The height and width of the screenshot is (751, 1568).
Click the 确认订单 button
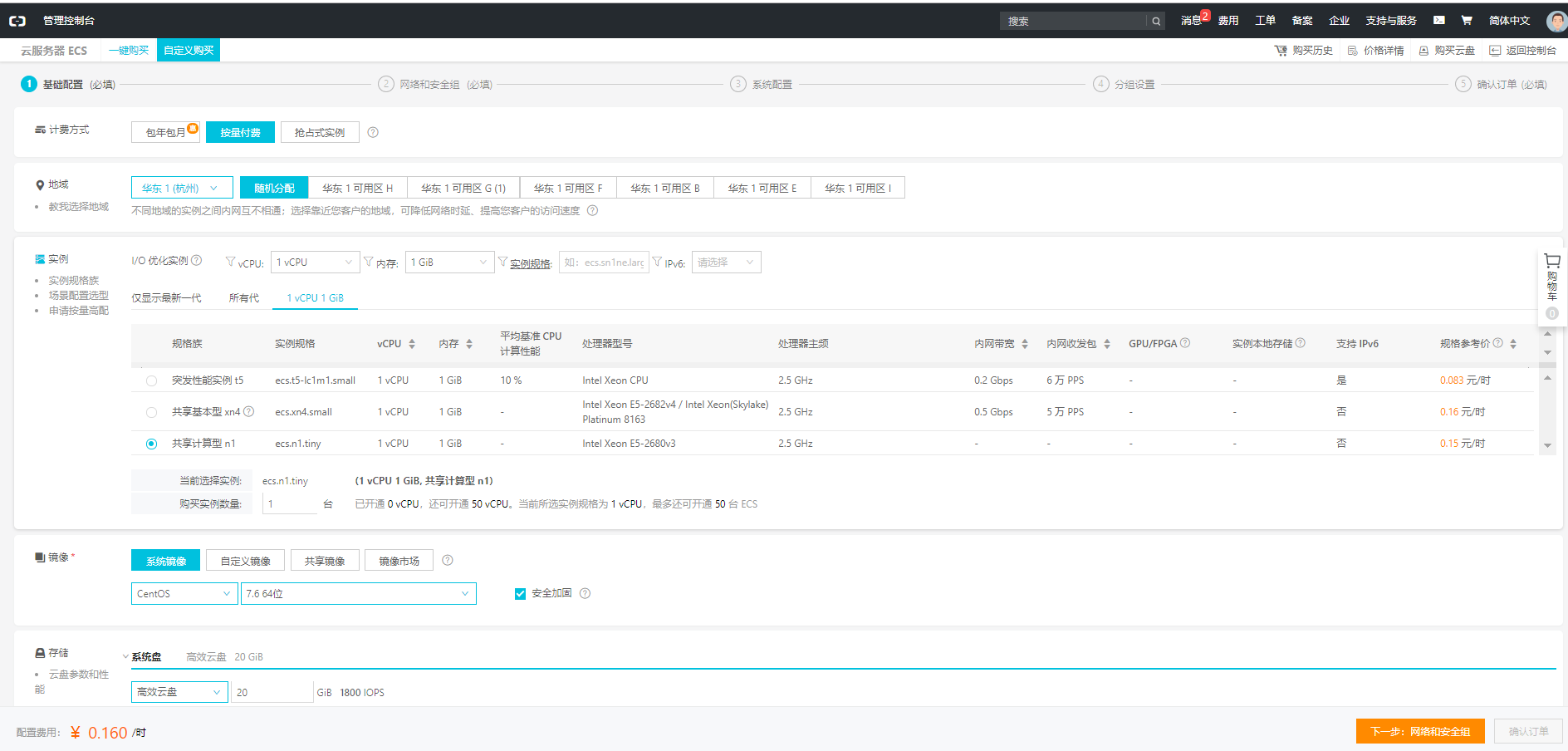click(1529, 731)
